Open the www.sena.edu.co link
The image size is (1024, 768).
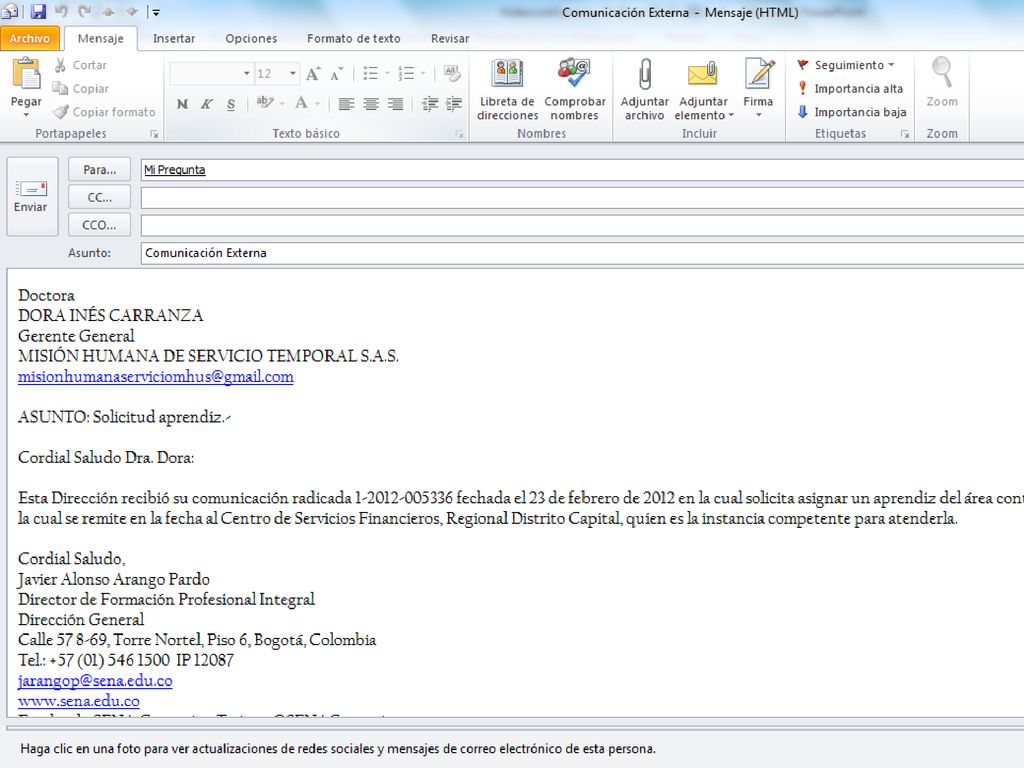point(79,701)
